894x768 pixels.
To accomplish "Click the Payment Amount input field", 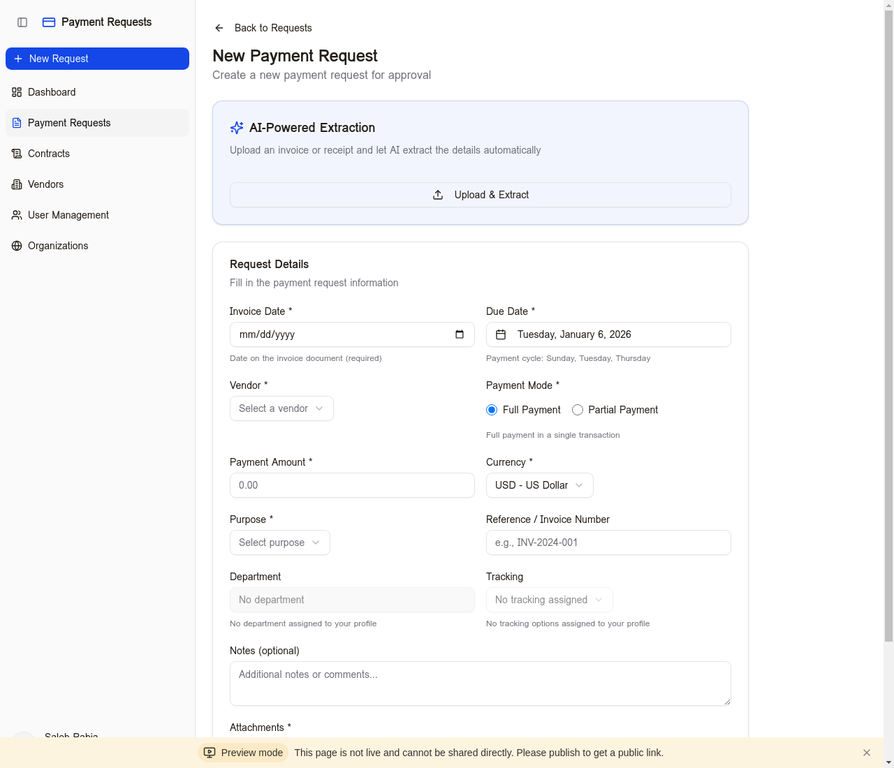I will coord(352,485).
